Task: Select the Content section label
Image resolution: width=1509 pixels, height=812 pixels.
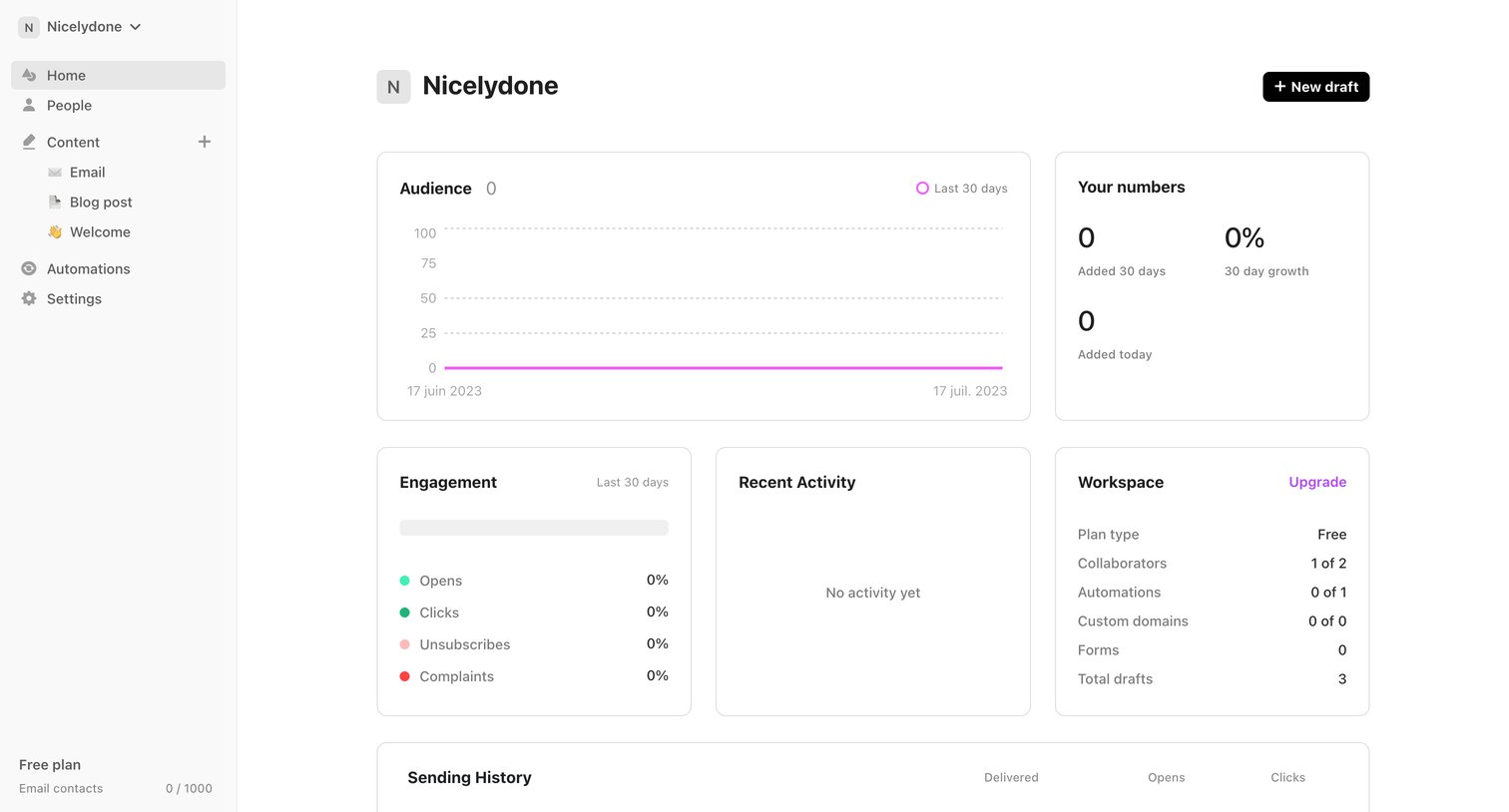Action: (73, 142)
